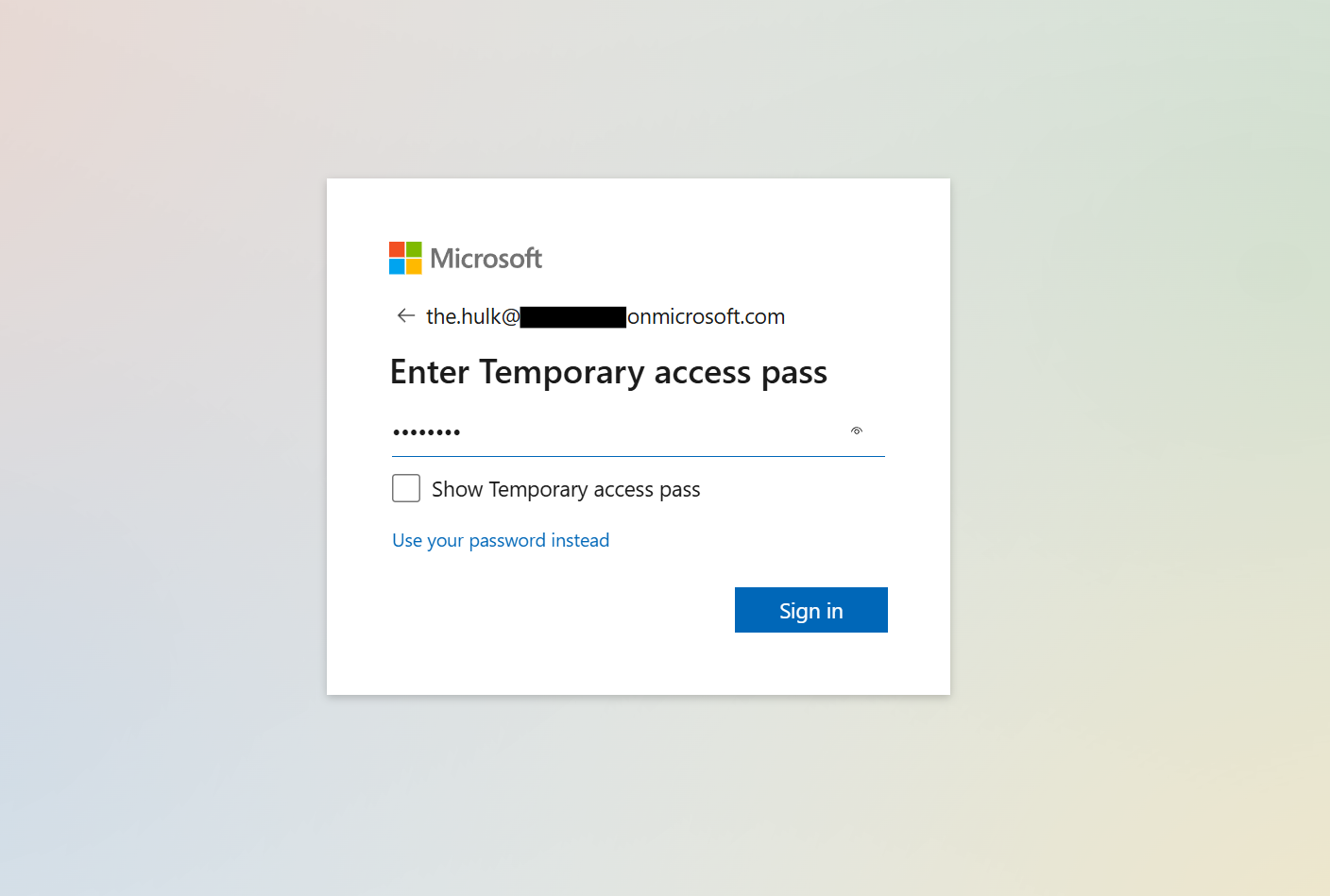1330x896 pixels.
Task: Click the back arrow beside the email
Action: [x=406, y=316]
